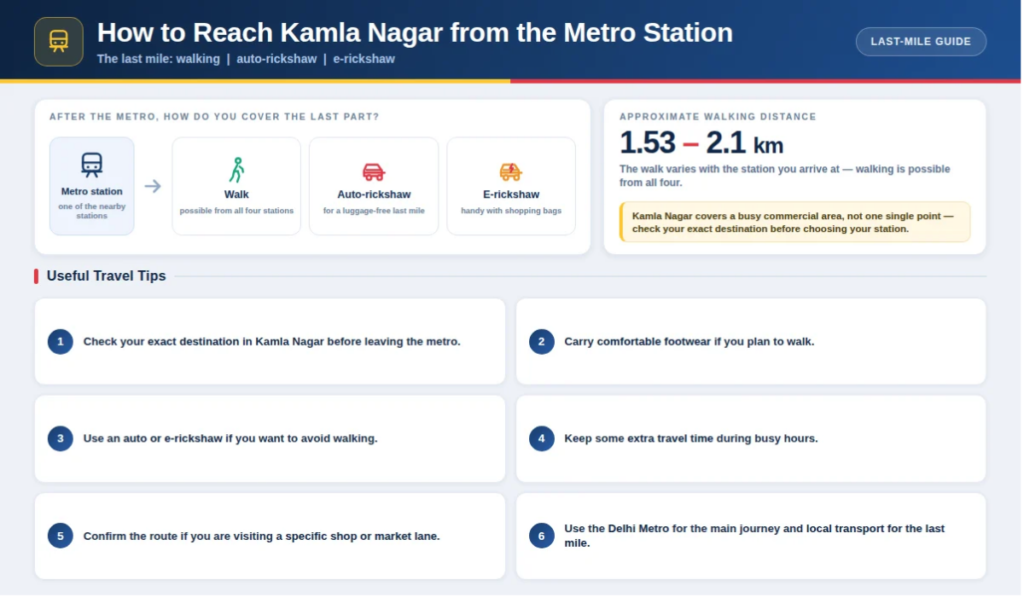
Task: Click 'auto-rickshaw' in the header subtitle
Action: point(276,59)
